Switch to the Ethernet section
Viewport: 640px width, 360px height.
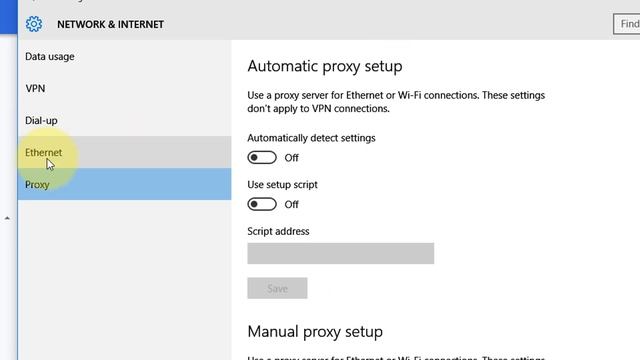click(x=124, y=152)
